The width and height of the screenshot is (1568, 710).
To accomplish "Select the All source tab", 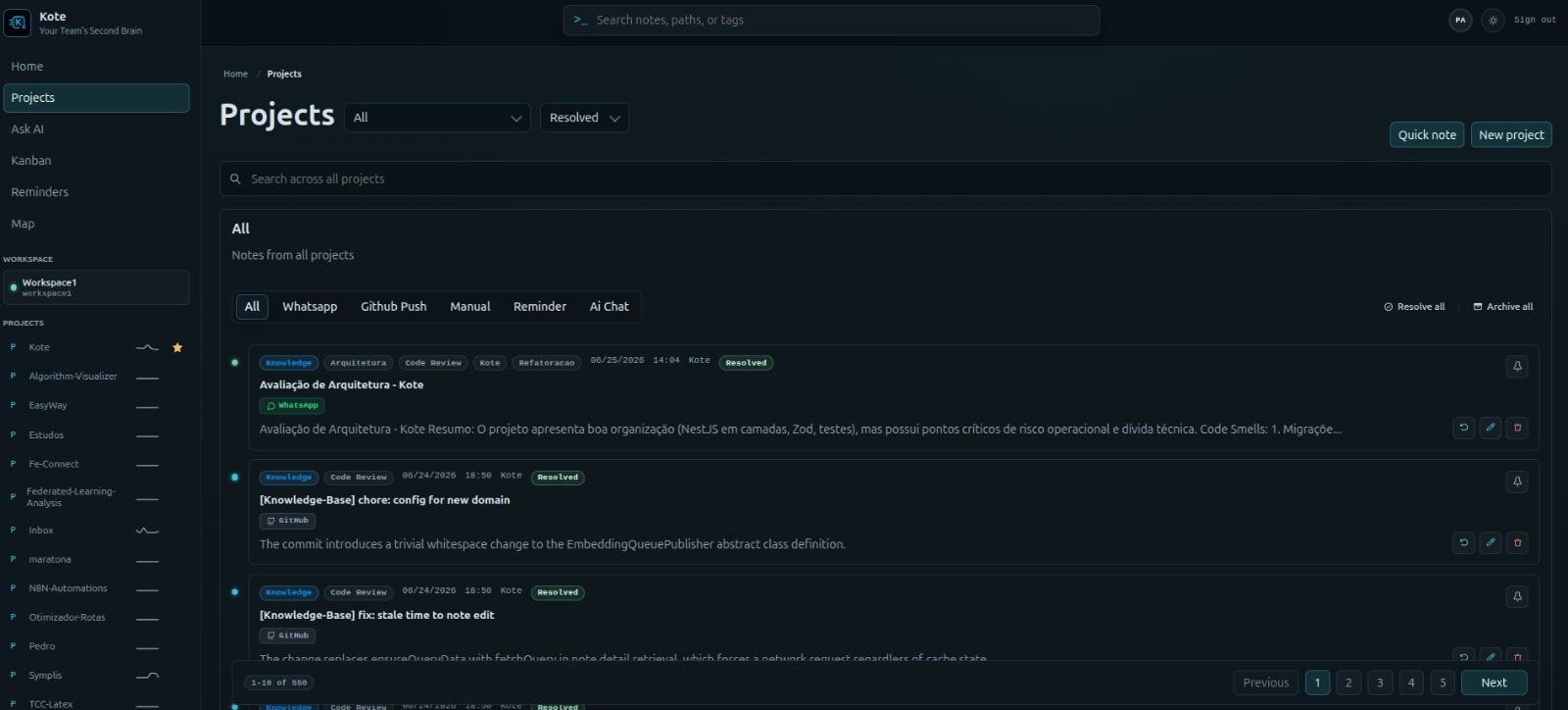I will 252,307.
